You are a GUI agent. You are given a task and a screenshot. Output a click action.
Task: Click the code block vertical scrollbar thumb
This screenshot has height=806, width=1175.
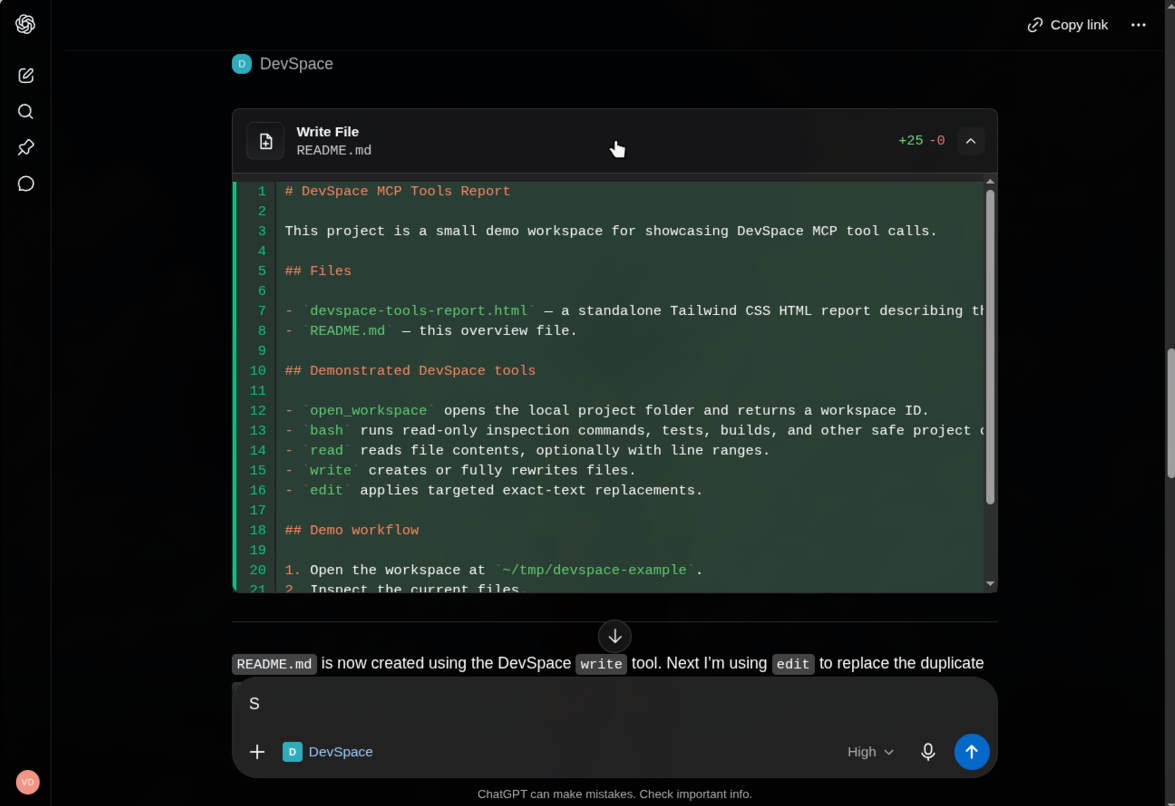990,347
